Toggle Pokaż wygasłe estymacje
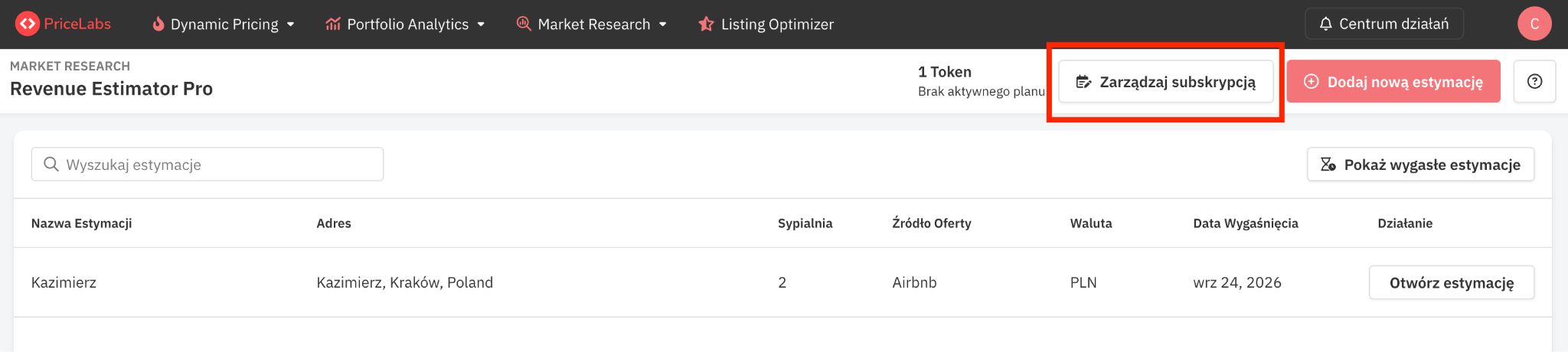The width and height of the screenshot is (1568, 352). click(x=1421, y=165)
